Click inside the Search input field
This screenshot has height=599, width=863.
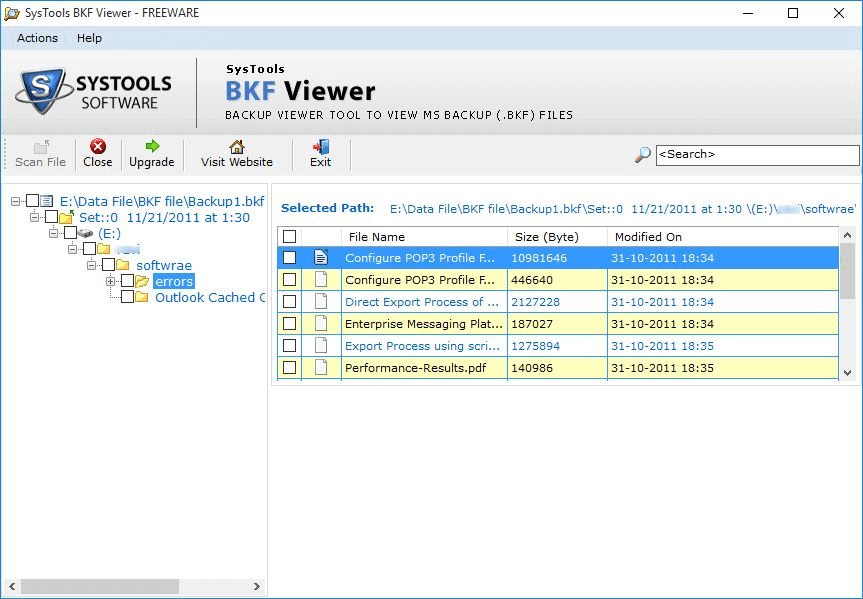(x=757, y=155)
